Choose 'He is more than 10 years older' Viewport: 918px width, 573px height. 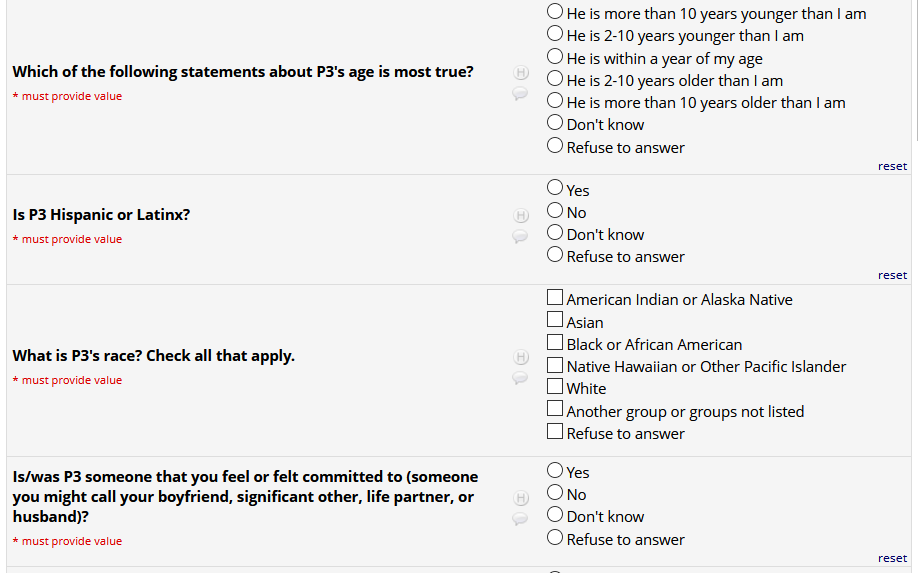pos(555,101)
